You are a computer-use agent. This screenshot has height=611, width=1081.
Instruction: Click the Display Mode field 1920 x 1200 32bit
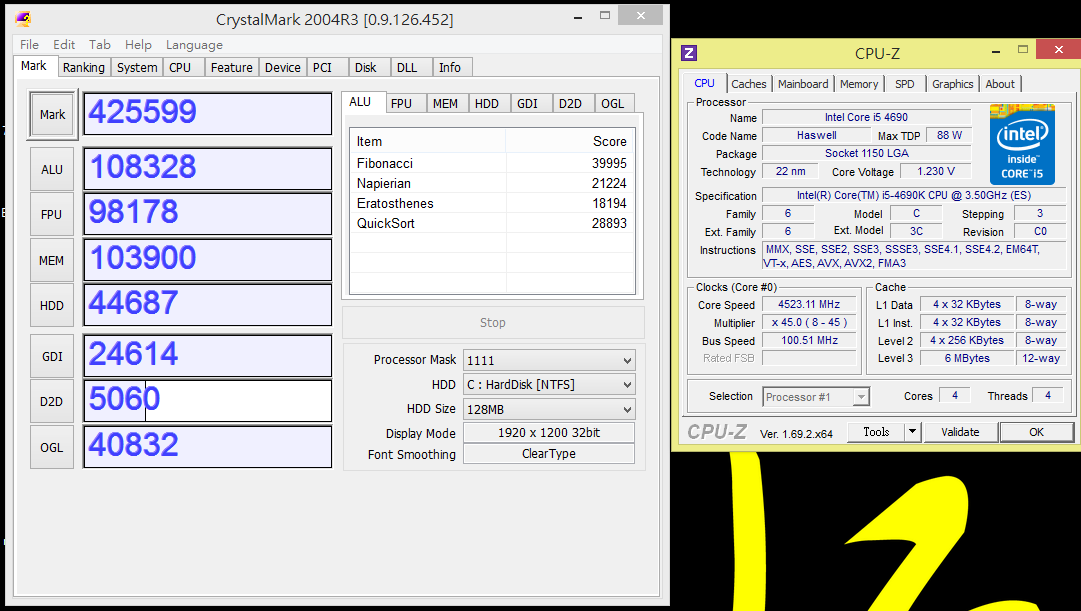(549, 433)
